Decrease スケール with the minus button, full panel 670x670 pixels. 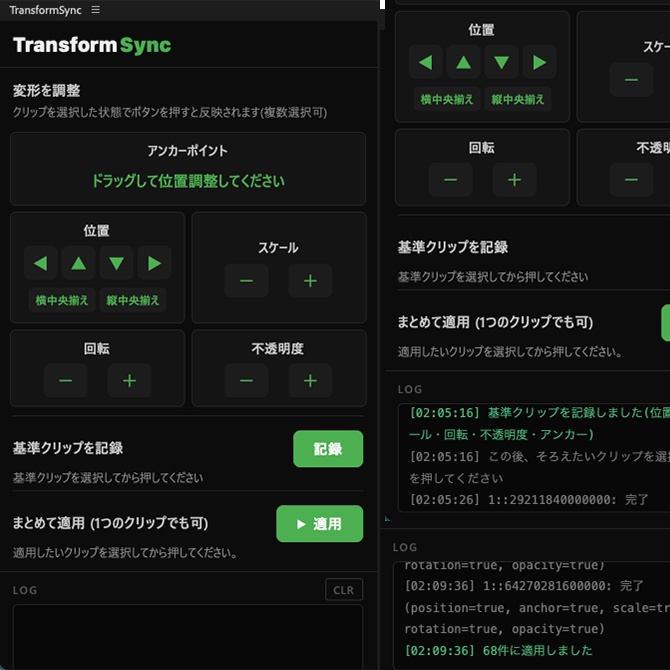247,281
